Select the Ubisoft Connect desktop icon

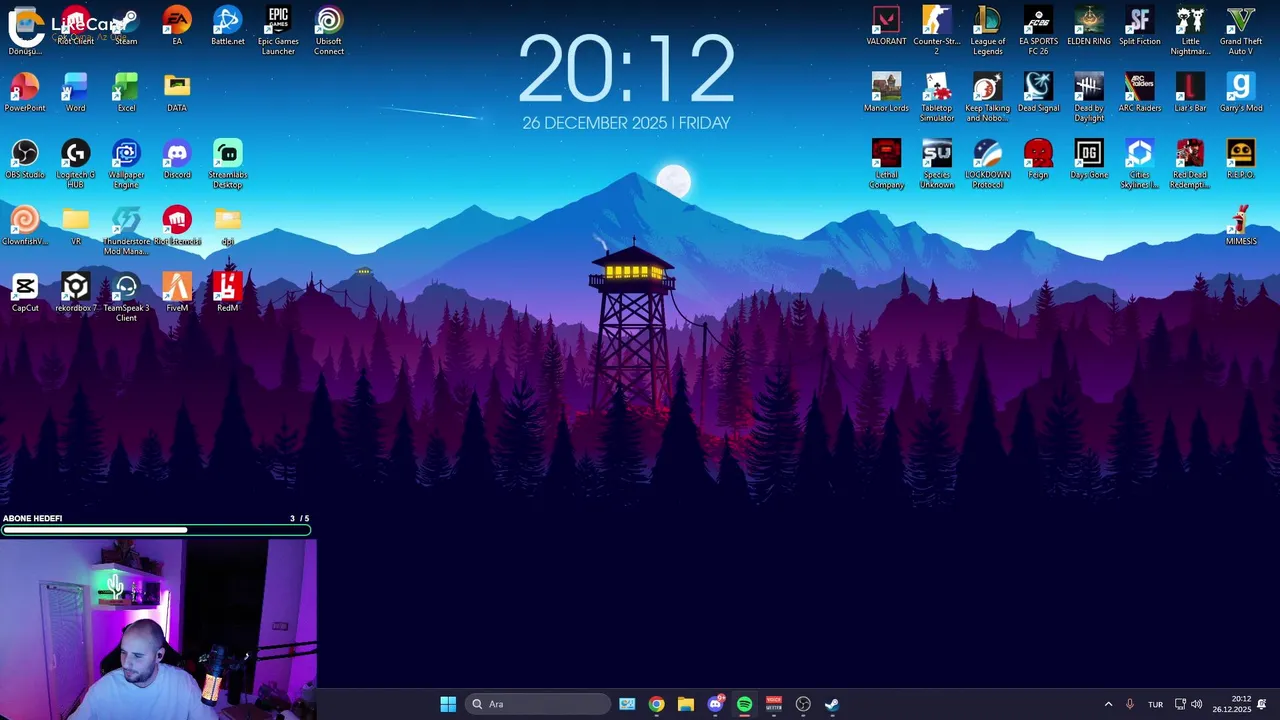(x=329, y=31)
